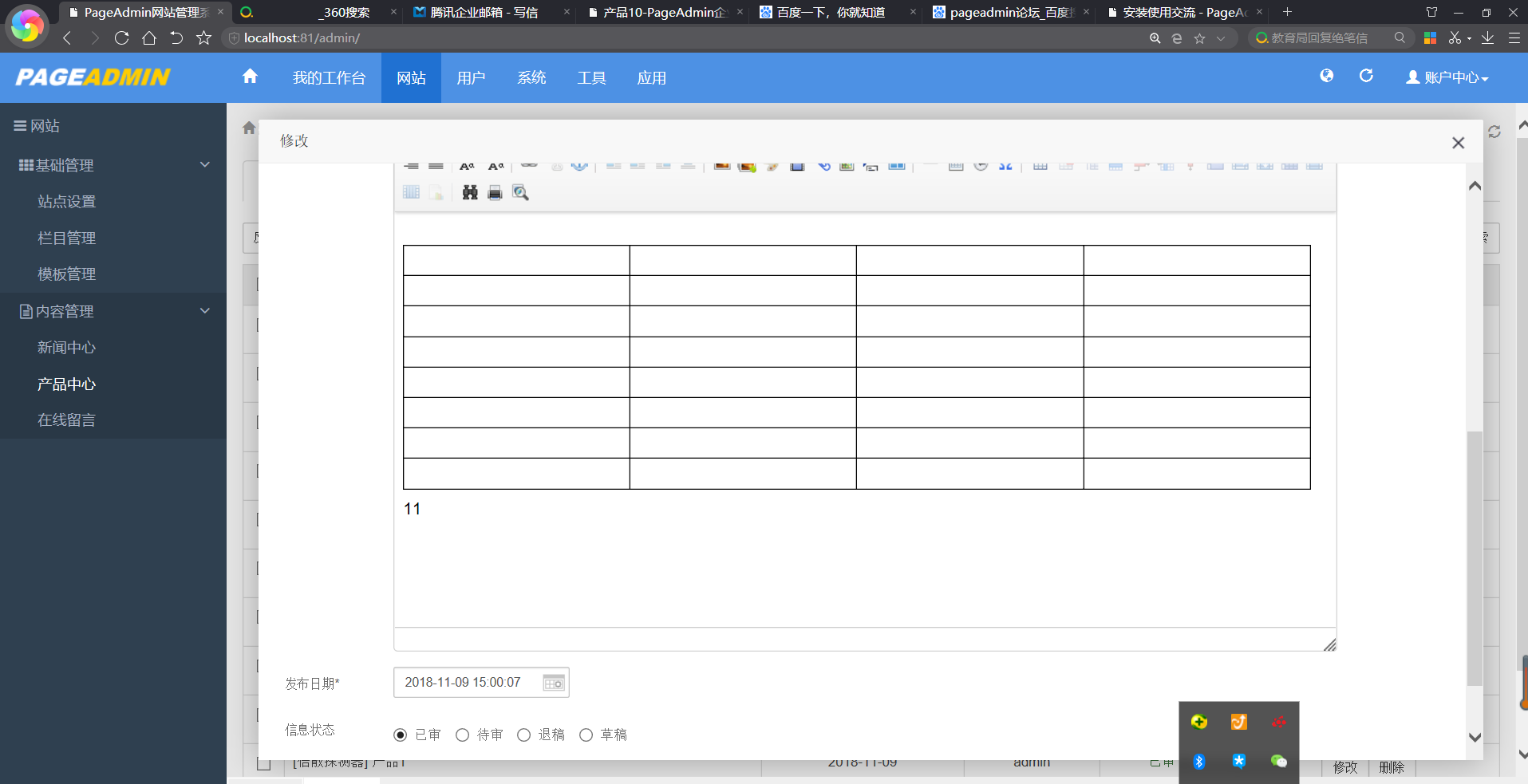Open 在线留言 in the sidebar

[x=66, y=420]
